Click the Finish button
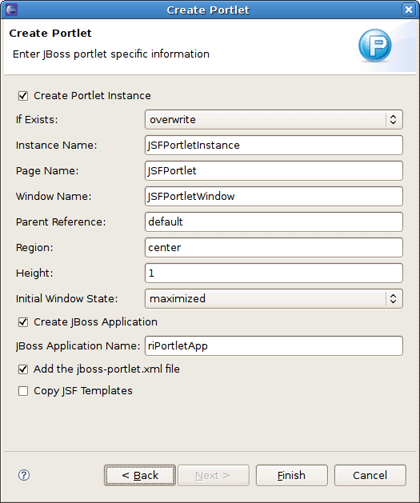 (291, 475)
